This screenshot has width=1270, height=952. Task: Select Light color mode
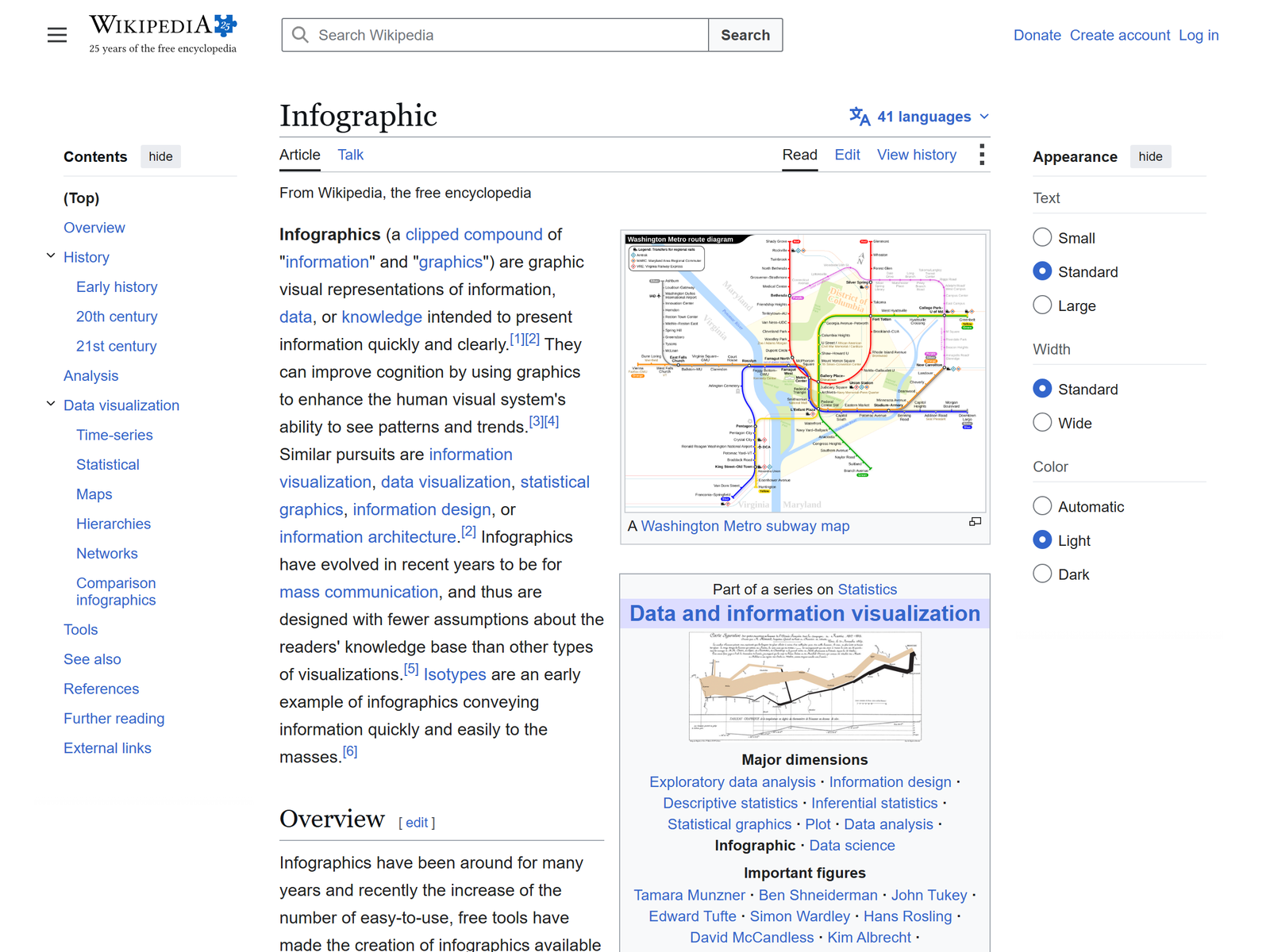(1042, 540)
